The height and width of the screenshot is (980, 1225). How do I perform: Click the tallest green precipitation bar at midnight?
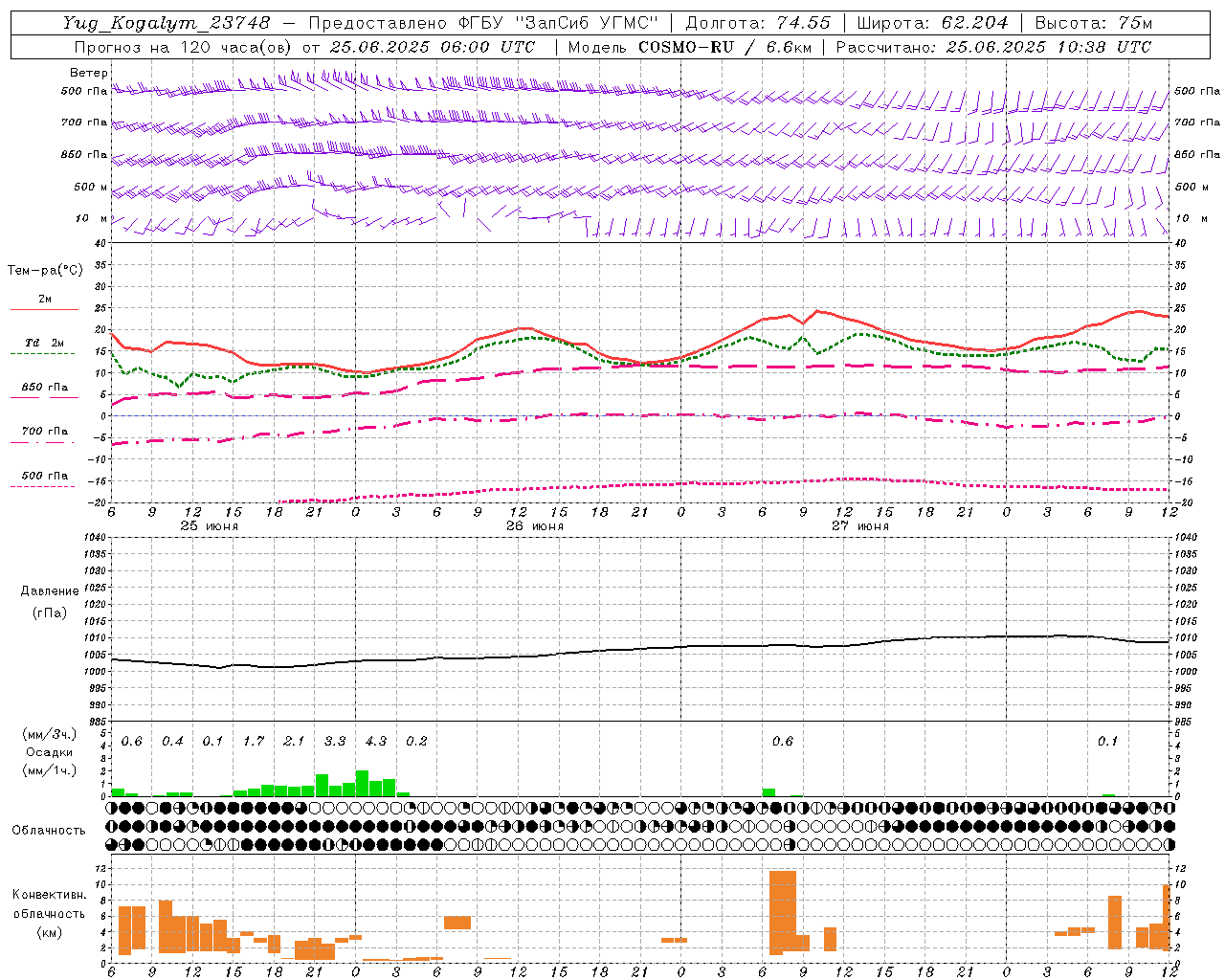[362, 783]
